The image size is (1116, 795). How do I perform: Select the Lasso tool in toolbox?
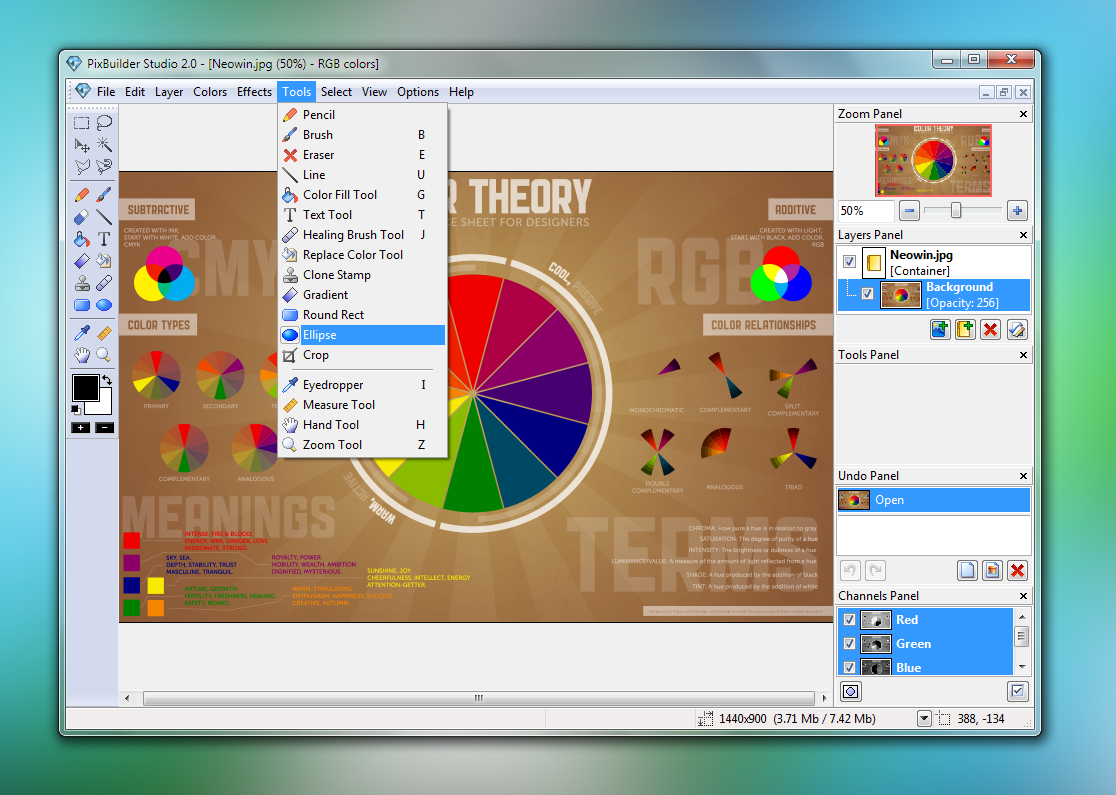[x=104, y=123]
